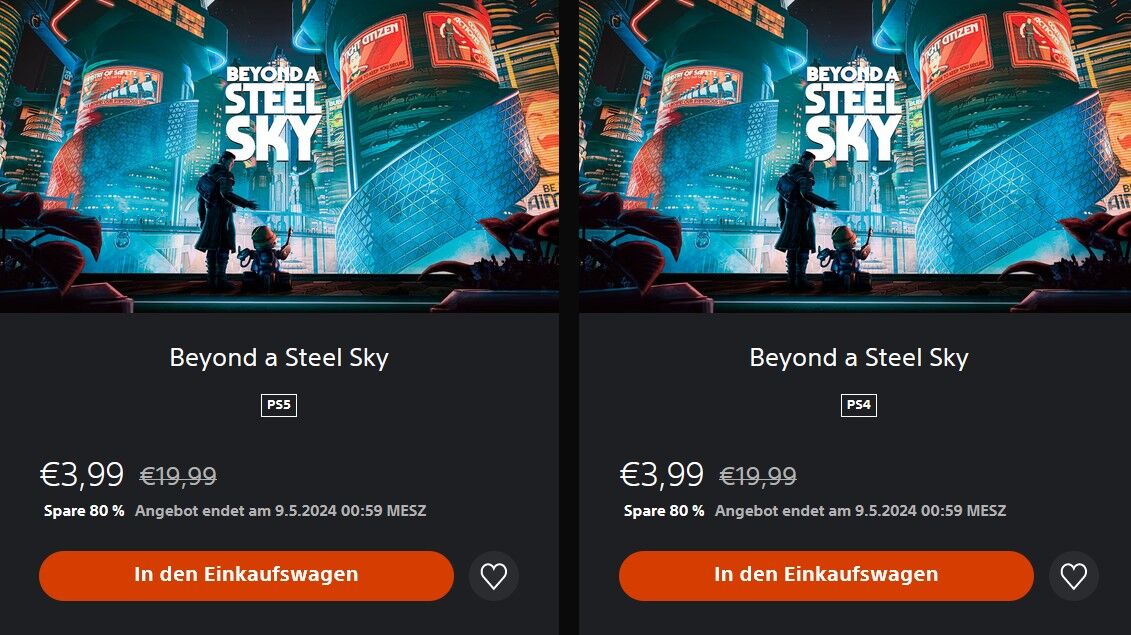
Task: Add PS5 Beyond a Steel Sky to cart
Action: 246,575
